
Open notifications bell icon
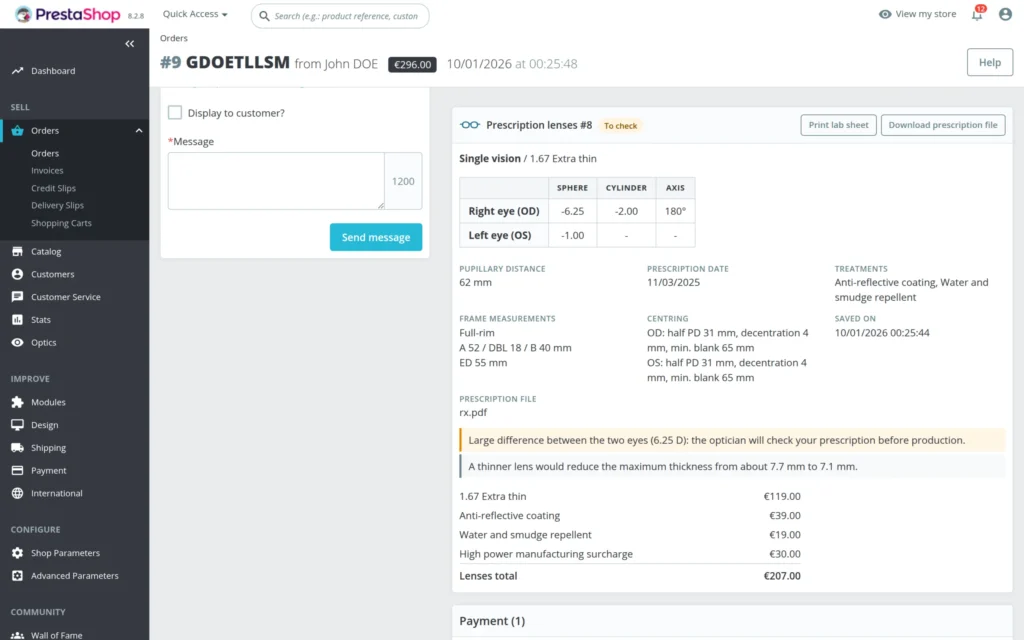pyautogui.click(x=977, y=14)
